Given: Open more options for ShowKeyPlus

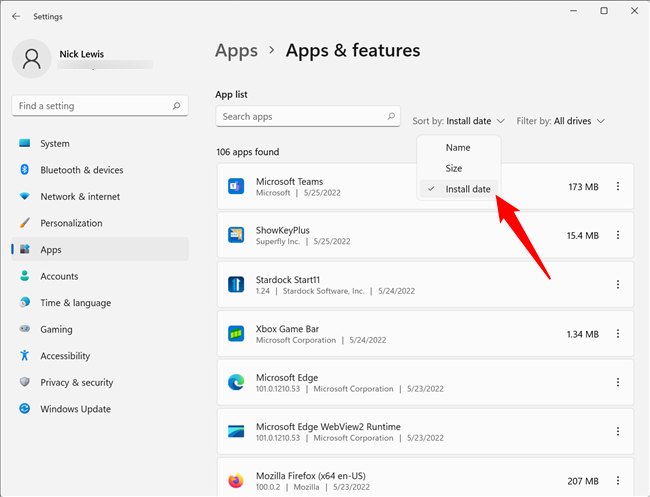Looking at the screenshot, I should pyautogui.click(x=618, y=235).
